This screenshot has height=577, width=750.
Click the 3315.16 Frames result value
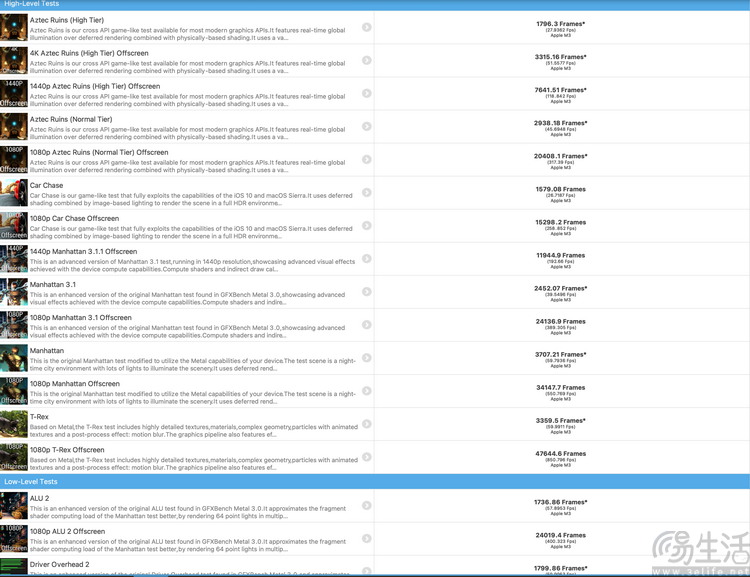point(561,56)
